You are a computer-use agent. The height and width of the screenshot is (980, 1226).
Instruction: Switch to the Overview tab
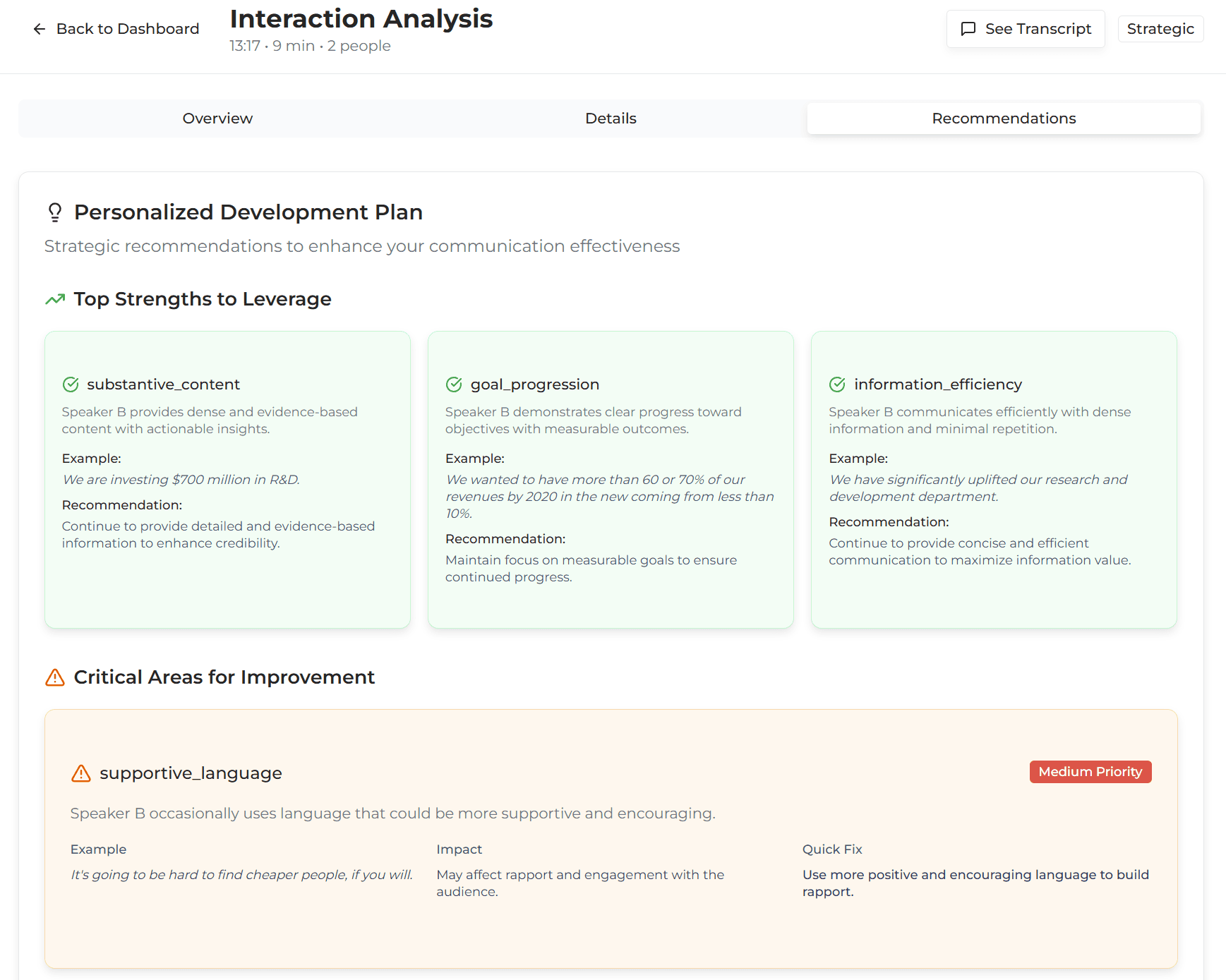tap(217, 118)
